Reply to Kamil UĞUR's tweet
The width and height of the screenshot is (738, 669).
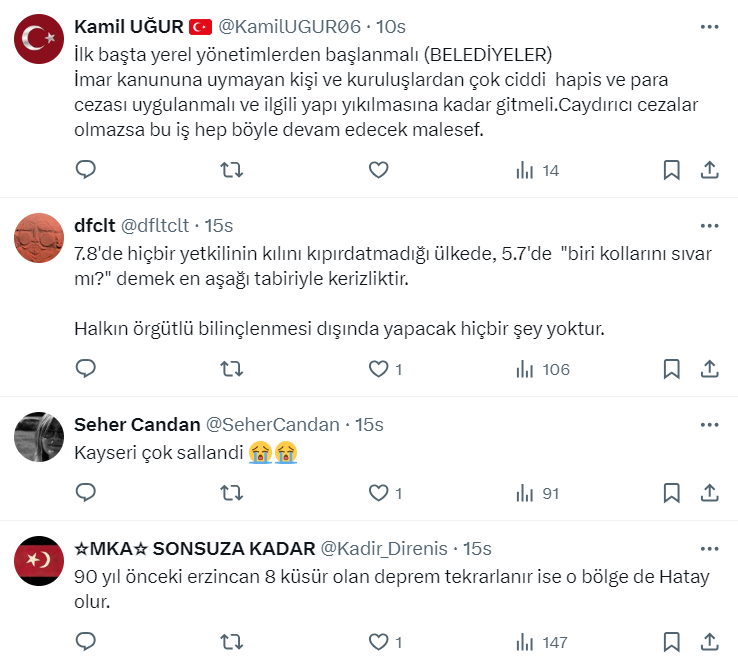click(x=86, y=170)
